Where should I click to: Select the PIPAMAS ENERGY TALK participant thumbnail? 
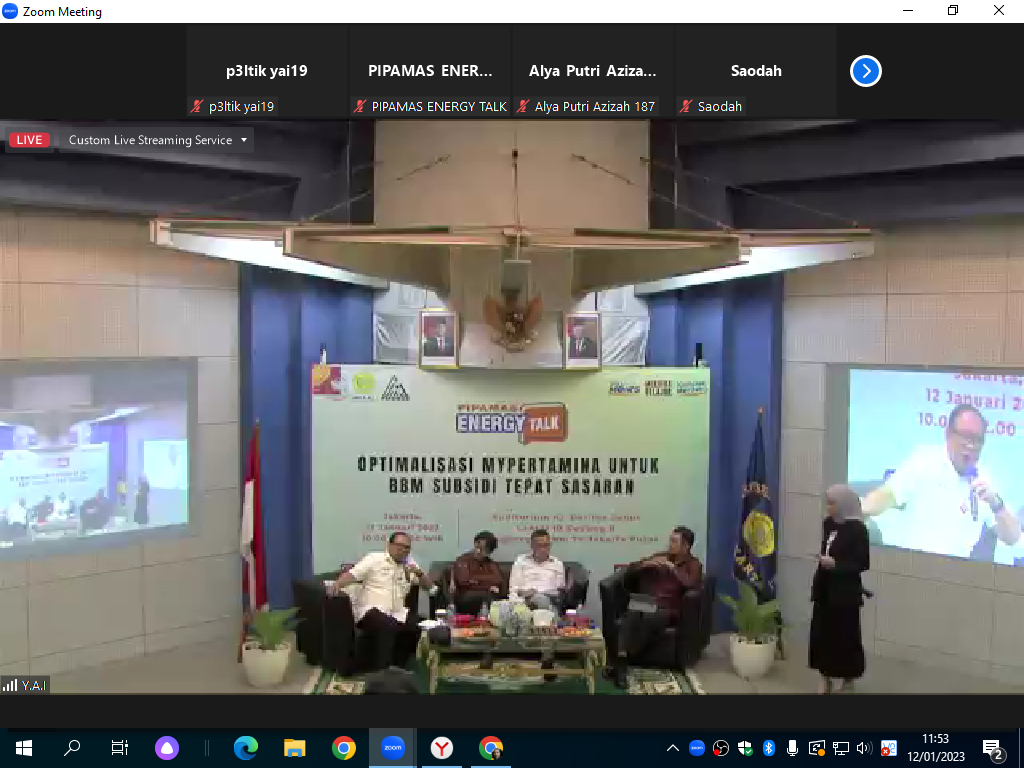coord(430,71)
